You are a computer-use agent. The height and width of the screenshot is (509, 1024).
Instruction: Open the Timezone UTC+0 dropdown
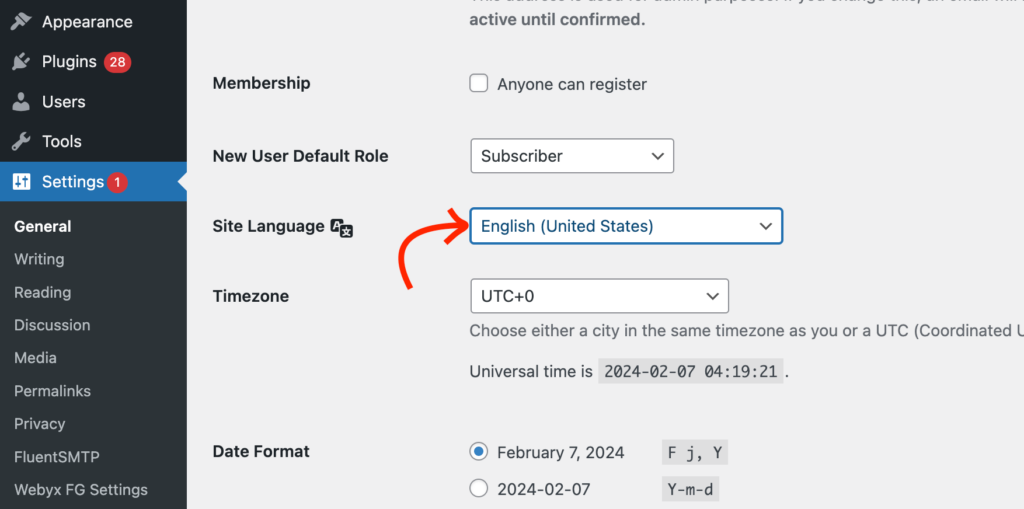pos(600,296)
